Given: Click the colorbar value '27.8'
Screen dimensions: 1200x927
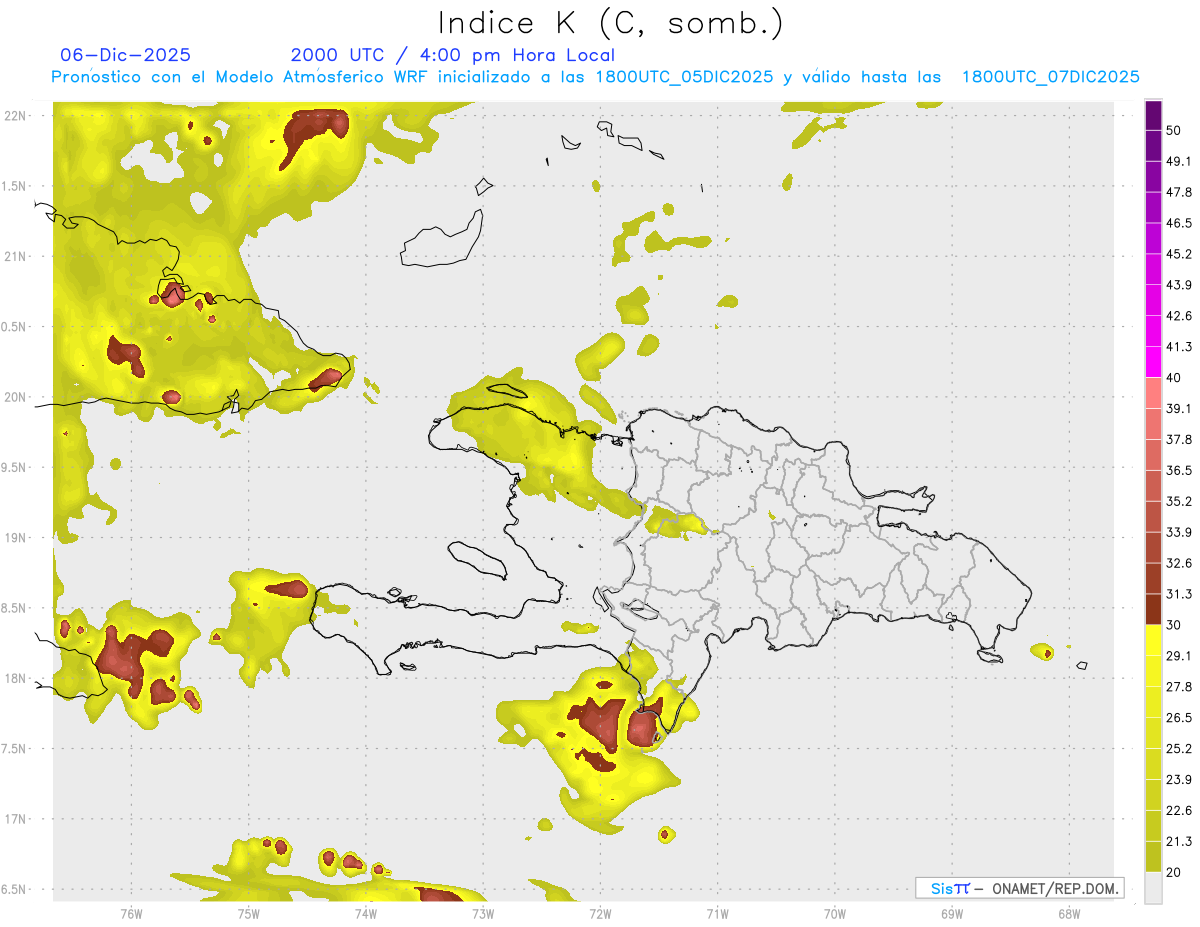Looking at the screenshot, I should click(x=1179, y=686).
